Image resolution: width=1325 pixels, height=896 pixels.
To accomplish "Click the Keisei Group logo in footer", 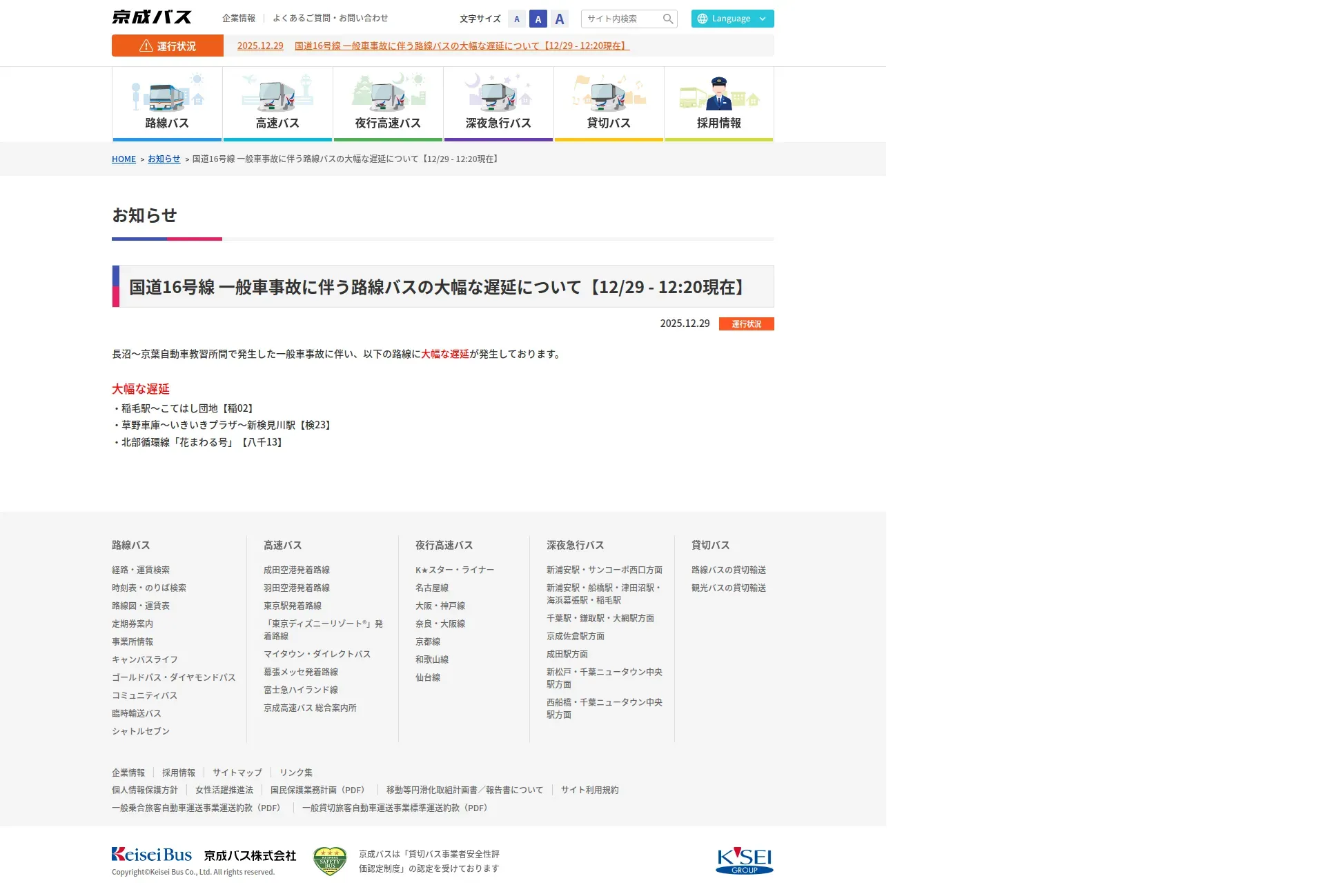I will (x=744, y=860).
